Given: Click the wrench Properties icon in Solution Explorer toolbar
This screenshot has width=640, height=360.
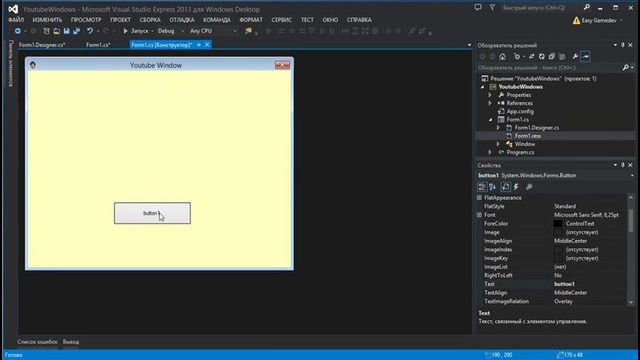Looking at the screenshot, I should pyautogui.click(x=575, y=56).
